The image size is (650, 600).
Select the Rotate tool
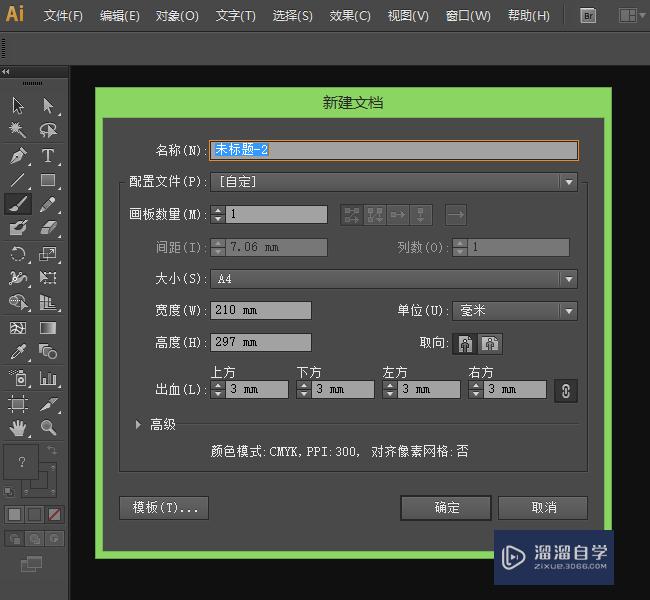(18, 253)
